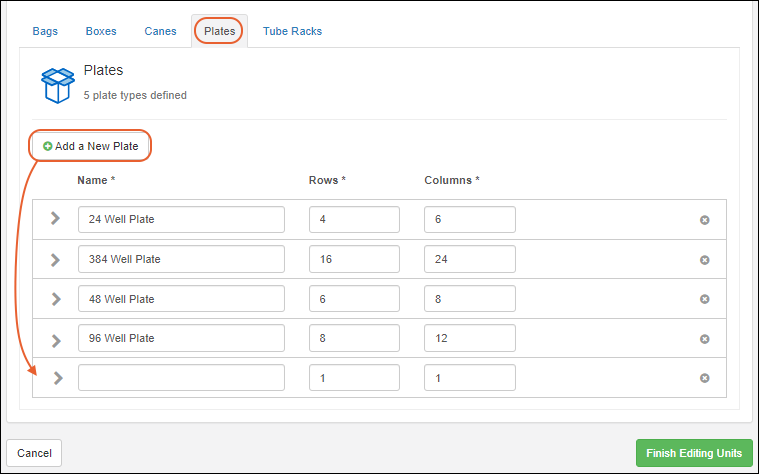Image resolution: width=759 pixels, height=474 pixels.
Task: Select the Tube Racks tab
Action: 292,31
